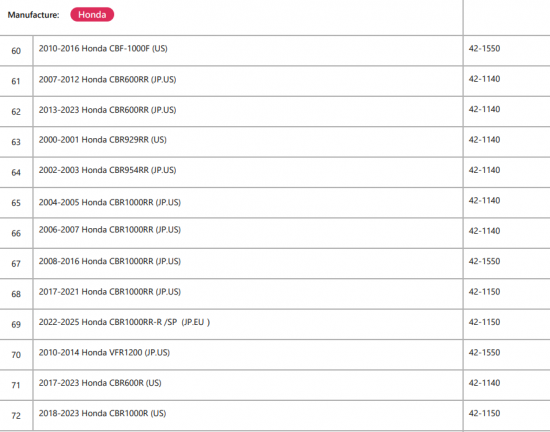Click the pink Honda manufacturer tag

[x=92, y=14]
